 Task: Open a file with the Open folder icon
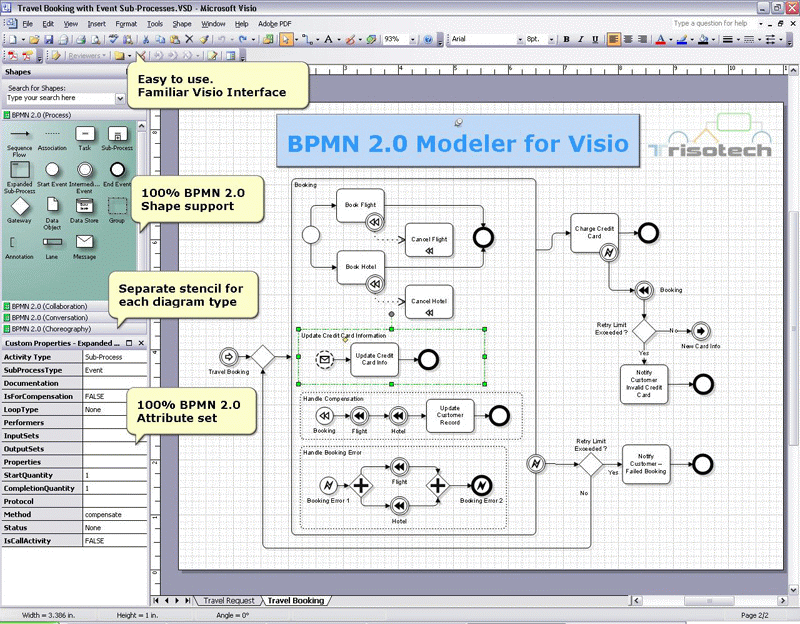[34, 39]
